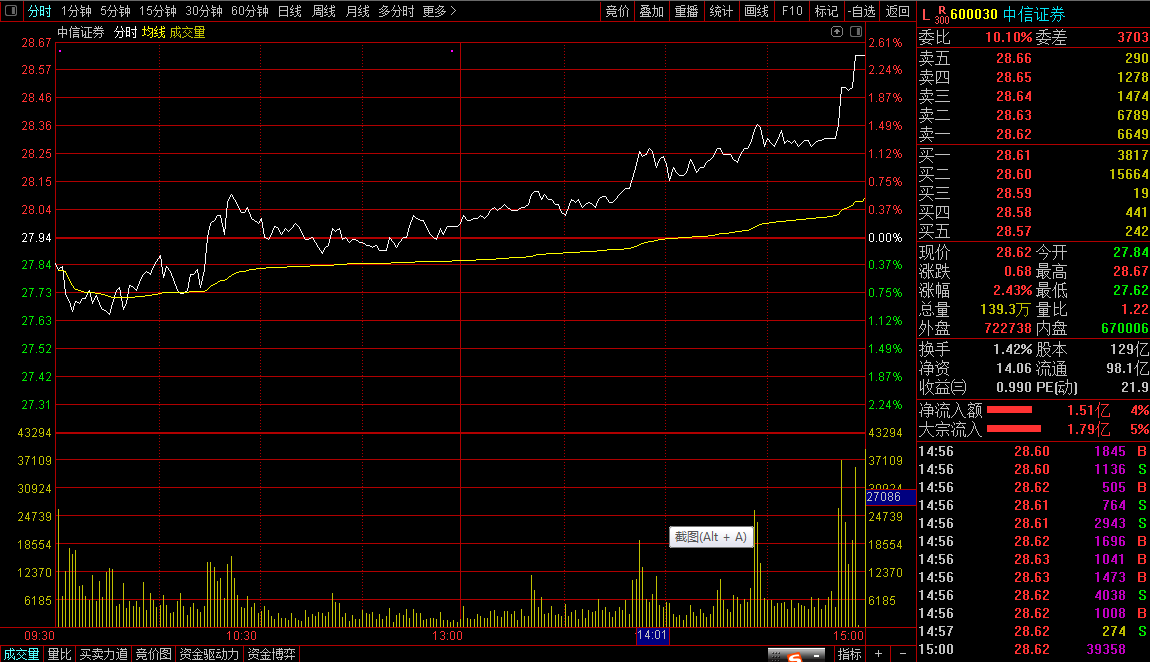Image resolution: width=1150 pixels, height=662 pixels.
Task: Click the Sogou input method S icon
Action: (794, 656)
